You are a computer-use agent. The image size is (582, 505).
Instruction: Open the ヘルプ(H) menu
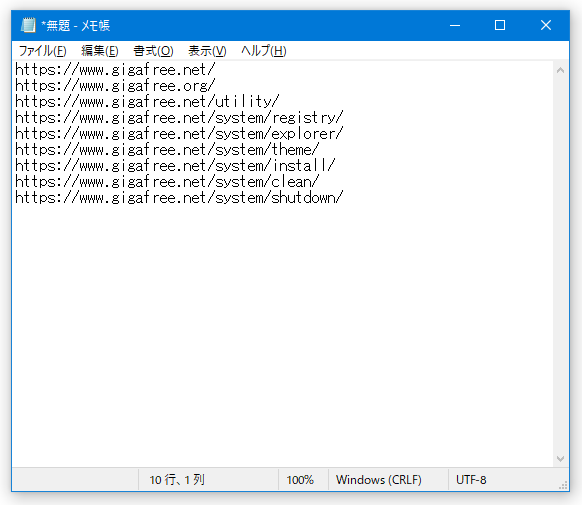pyautogui.click(x=264, y=51)
